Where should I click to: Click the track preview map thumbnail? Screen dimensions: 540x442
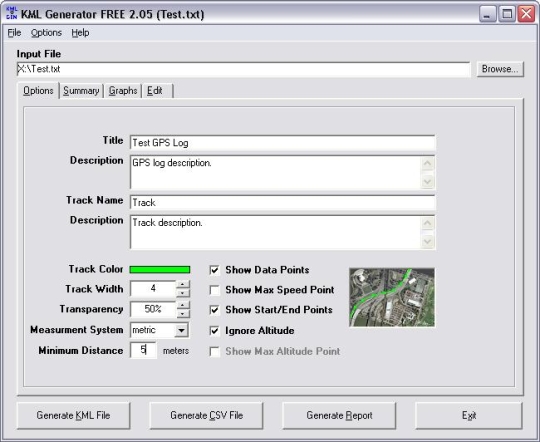tap(392, 297)
